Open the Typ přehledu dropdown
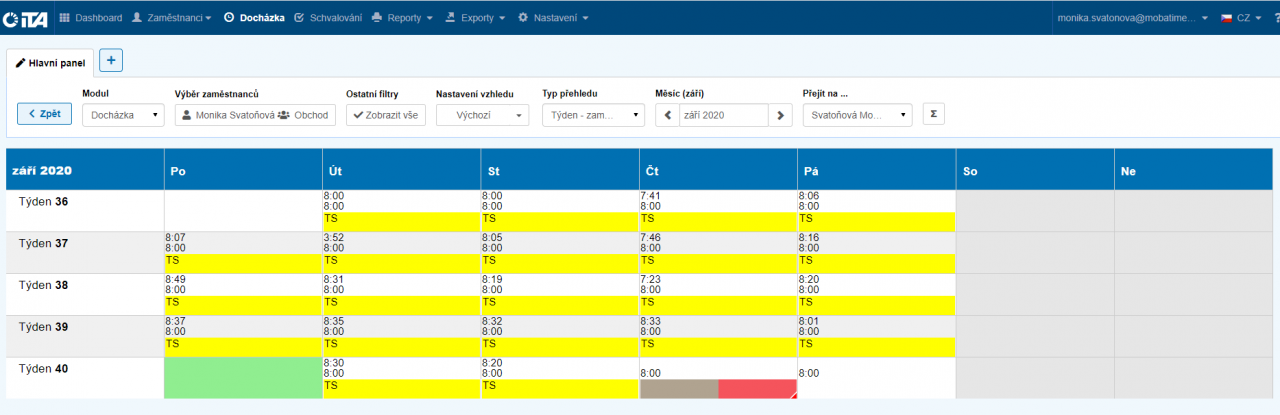1280x415 pixels. pos(593,115)
